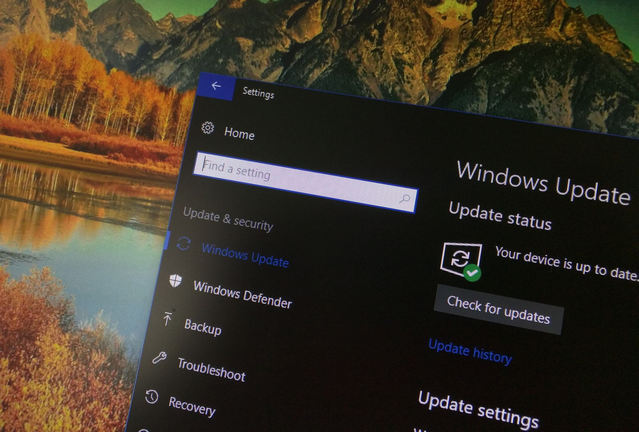The height and width of the screenshot is (432, 639).
Task: Click Check for updates button
Action: click(x=499, y=309)
